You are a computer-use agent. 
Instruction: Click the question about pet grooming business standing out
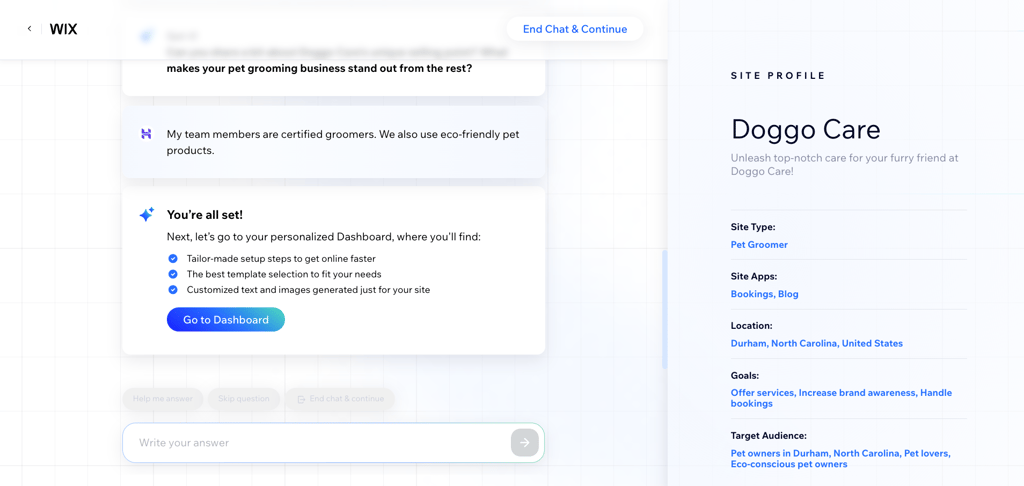tap(319, 68)
